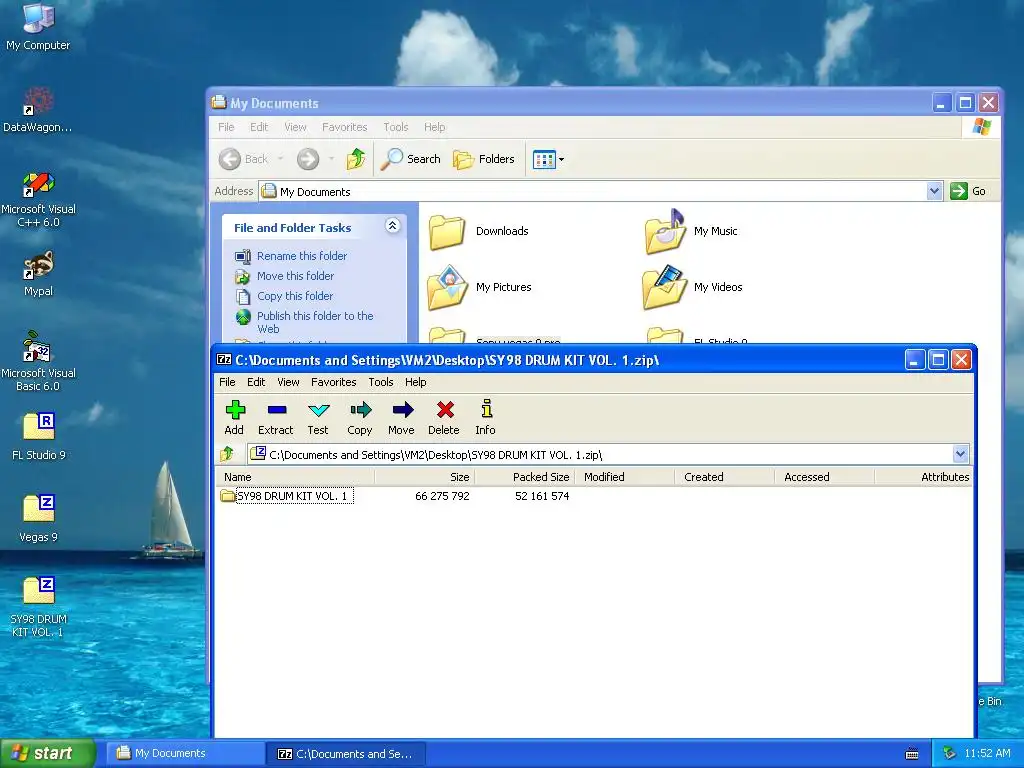The height and width of the screenshot is (768, 1024).
Task: Click Up folder icon in My Documents
Action: tap(356, 159)
